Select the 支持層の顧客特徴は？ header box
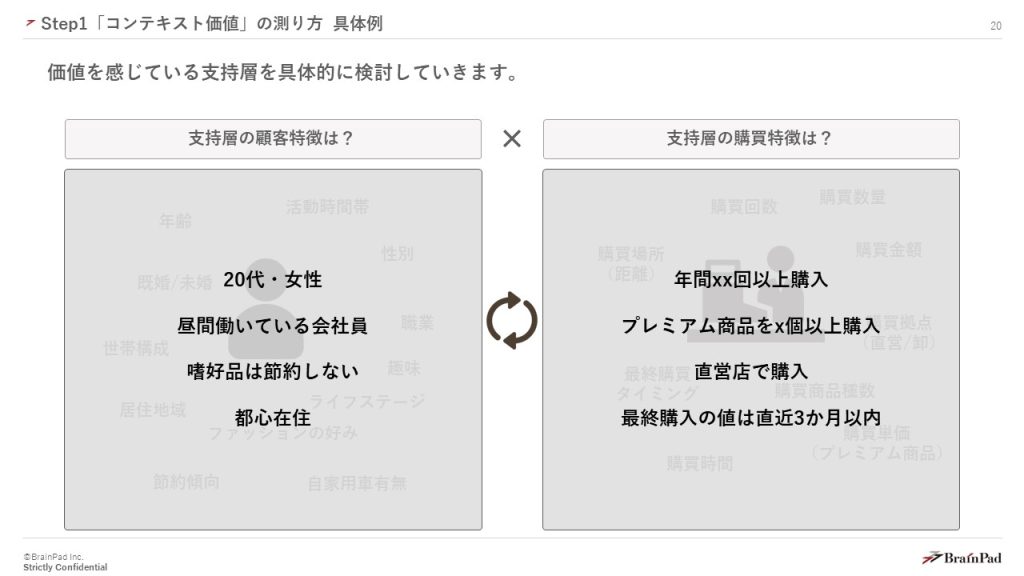Image resolution: width=1024 pixels, height=576 pixels. coord(272,139)
